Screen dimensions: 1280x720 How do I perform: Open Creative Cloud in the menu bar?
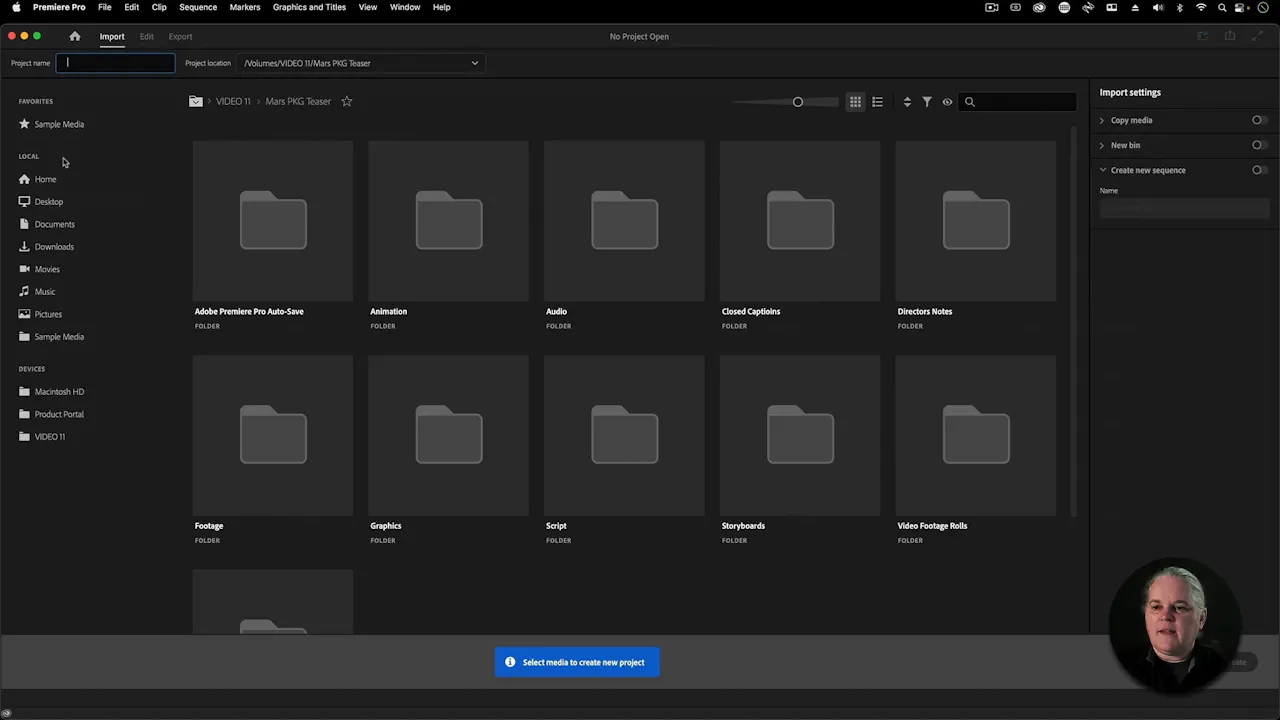[x=1040, y=7]
